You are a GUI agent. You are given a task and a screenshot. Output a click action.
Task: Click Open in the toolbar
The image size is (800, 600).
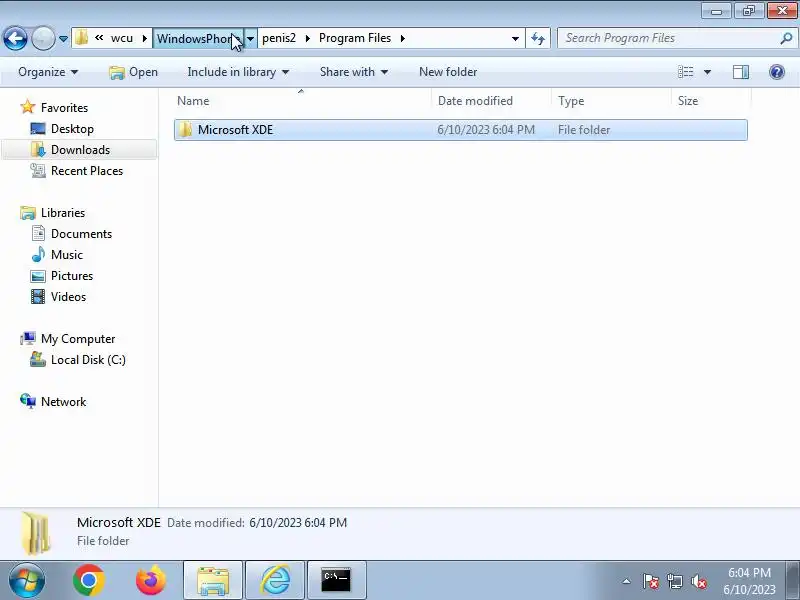click(x=134, y=72)
